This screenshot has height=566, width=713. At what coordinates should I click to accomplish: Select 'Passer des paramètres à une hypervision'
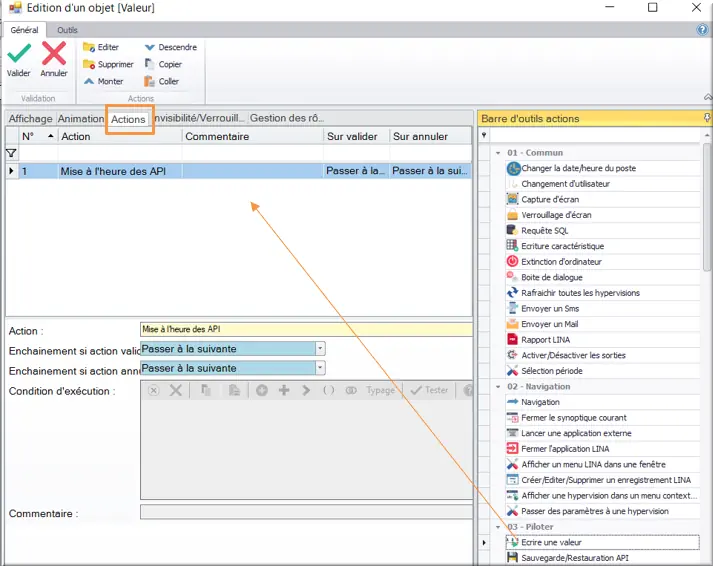[x=603, y=511]
